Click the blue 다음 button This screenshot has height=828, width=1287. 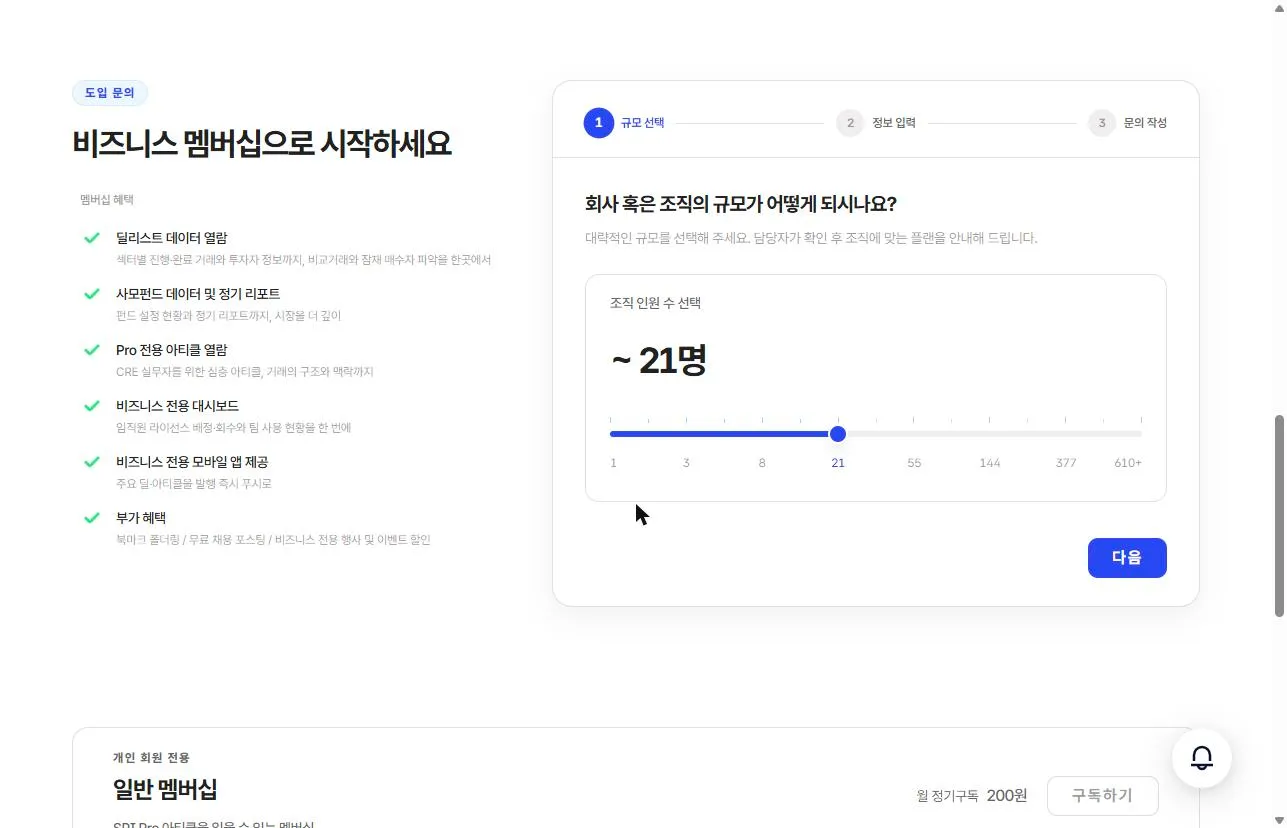(1127, 558)
